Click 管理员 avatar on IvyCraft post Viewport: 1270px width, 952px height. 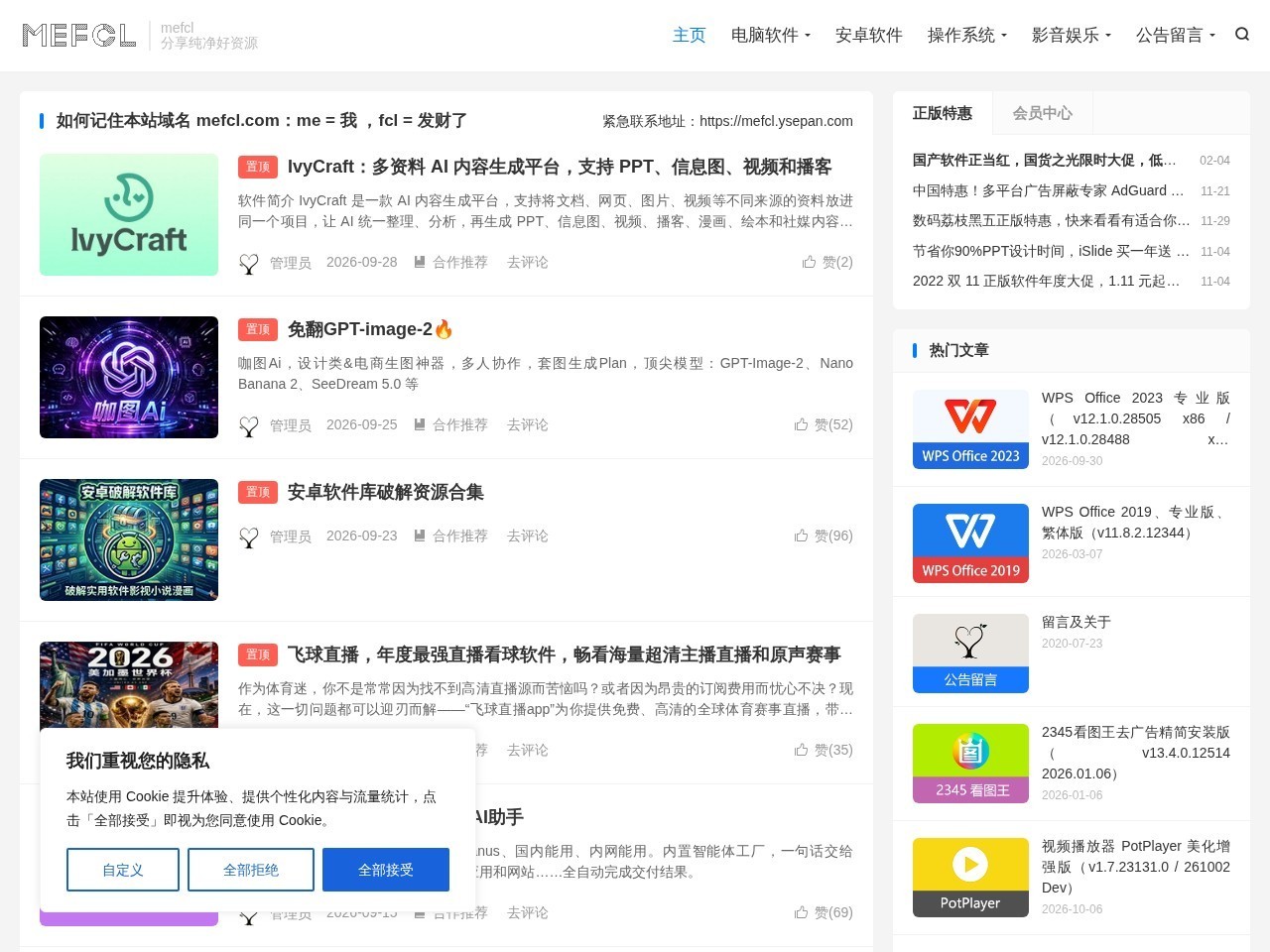[x=249, y=263]
